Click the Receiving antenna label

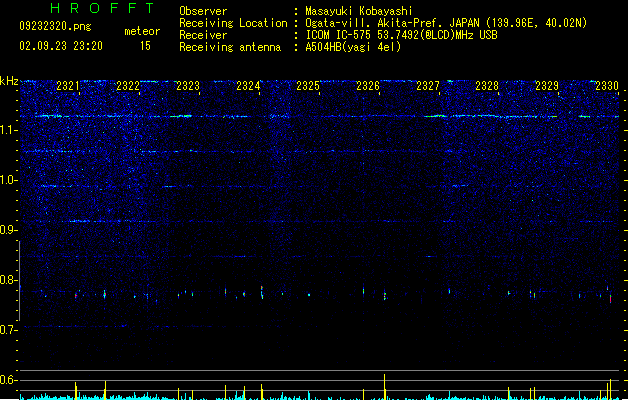(230, 47)
